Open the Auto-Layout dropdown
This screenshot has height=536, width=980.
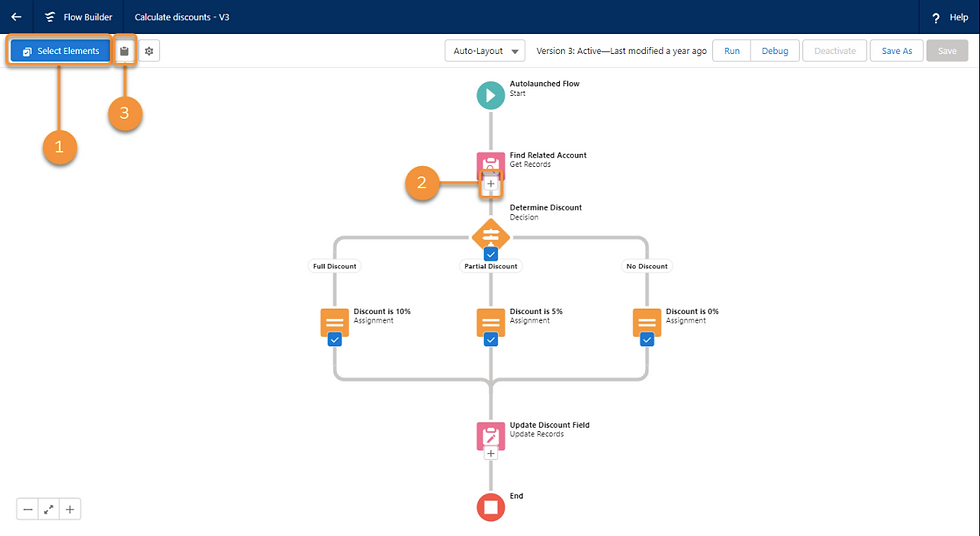tap(485, 51)
